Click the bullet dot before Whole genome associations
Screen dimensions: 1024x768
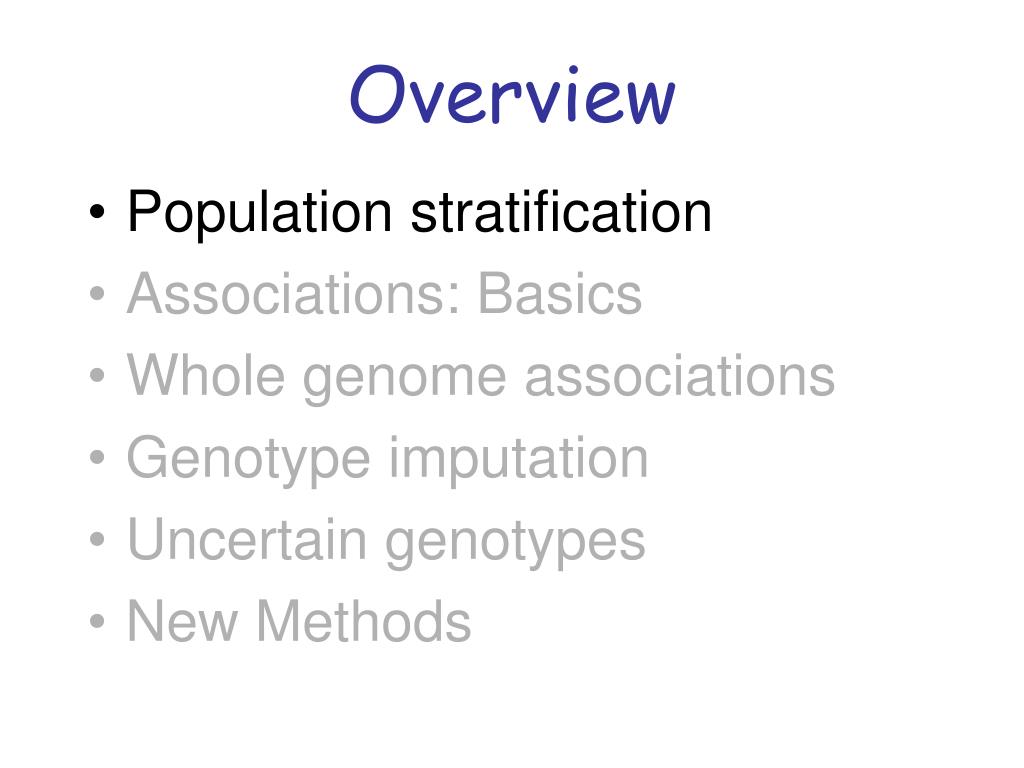coord(97,376)
